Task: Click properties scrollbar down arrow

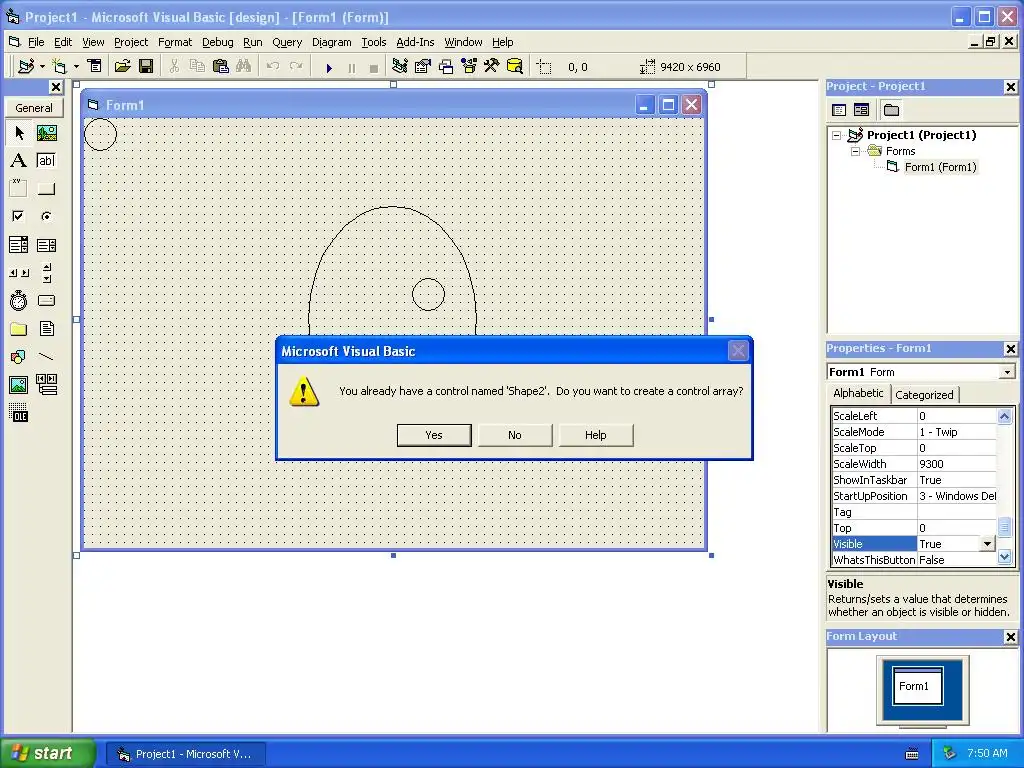Action: (1004, 556)
